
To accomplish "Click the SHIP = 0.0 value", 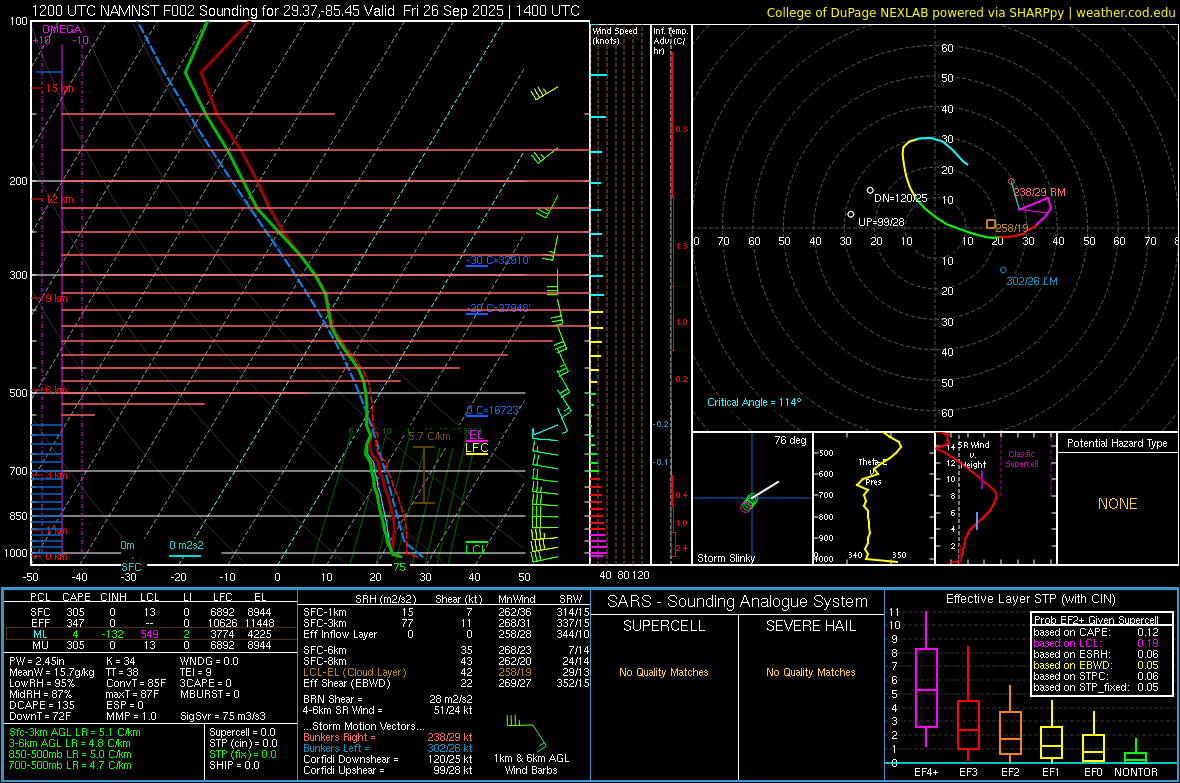I will 234,765.
